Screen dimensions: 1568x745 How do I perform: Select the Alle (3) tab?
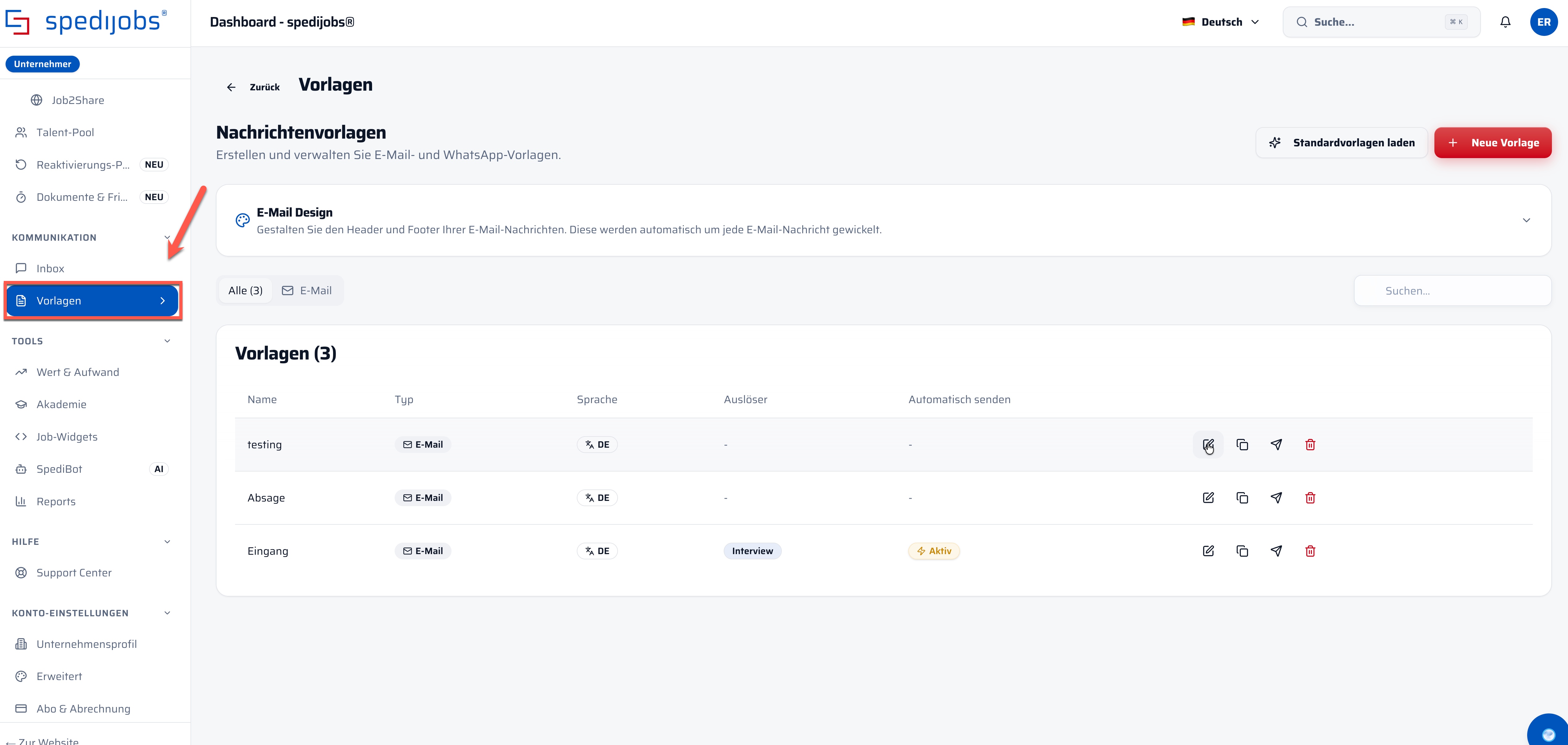(x=245, y=291)
